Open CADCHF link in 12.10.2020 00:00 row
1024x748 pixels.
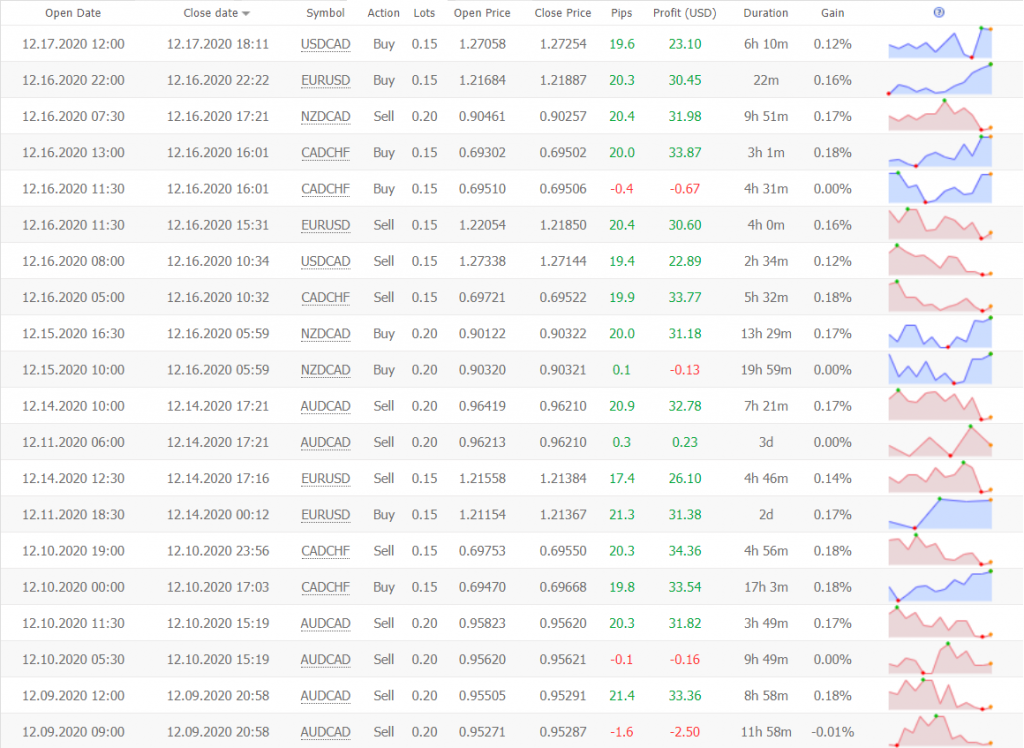pyautogui.click(x=325, y=587)
